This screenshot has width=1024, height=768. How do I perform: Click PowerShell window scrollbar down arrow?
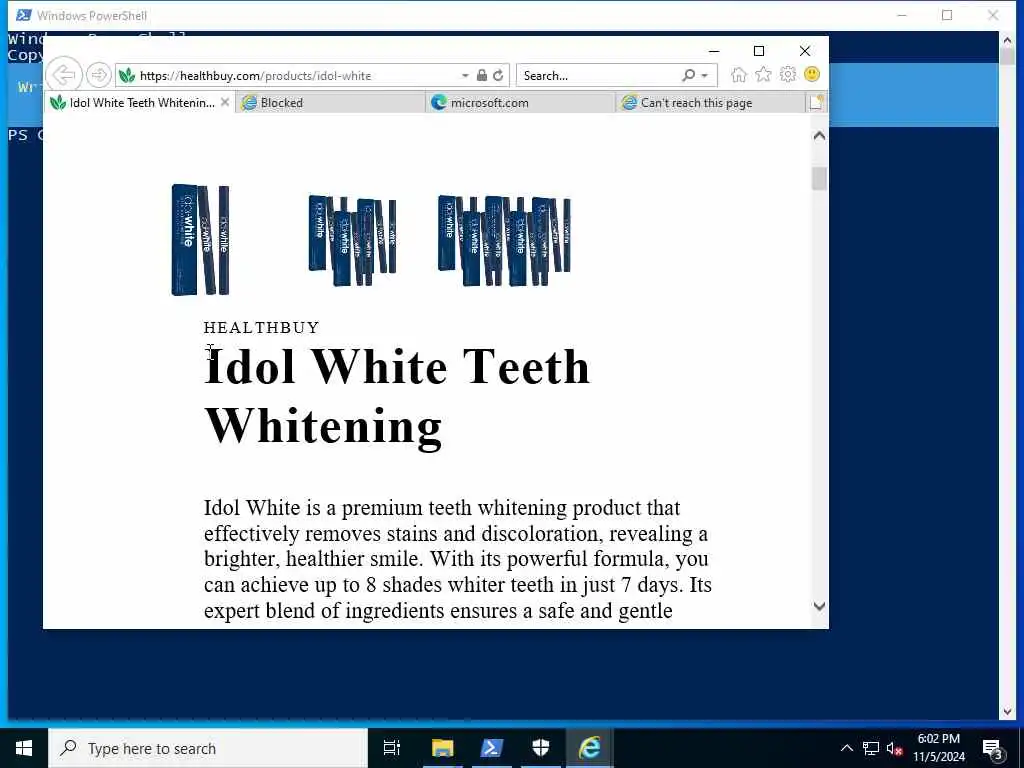point(1007,711)
